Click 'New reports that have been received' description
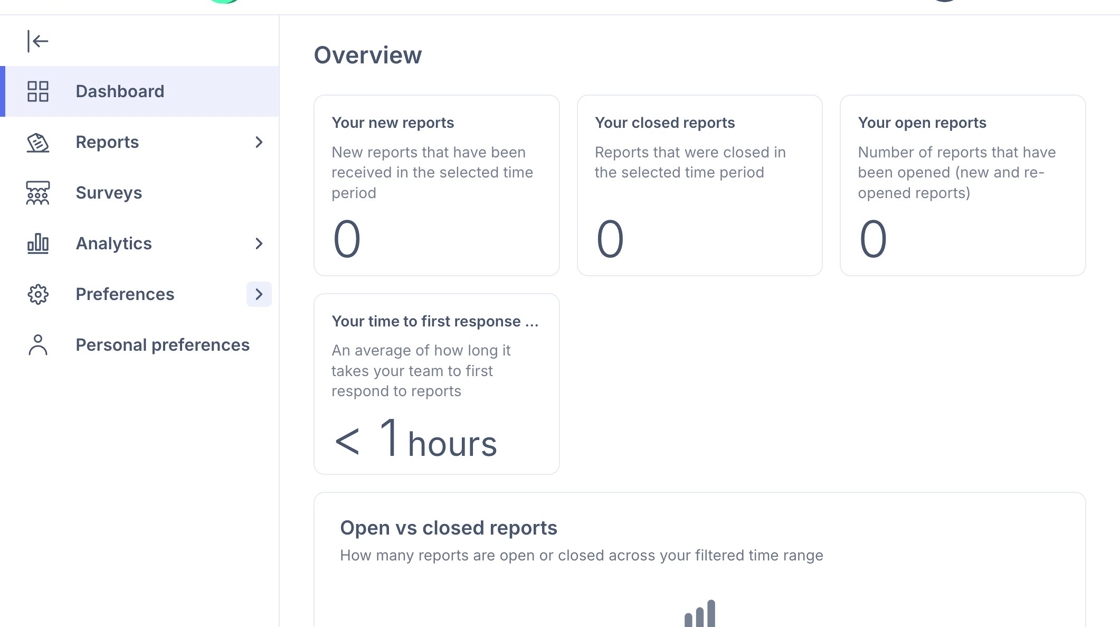 click(x=432, y=173)
